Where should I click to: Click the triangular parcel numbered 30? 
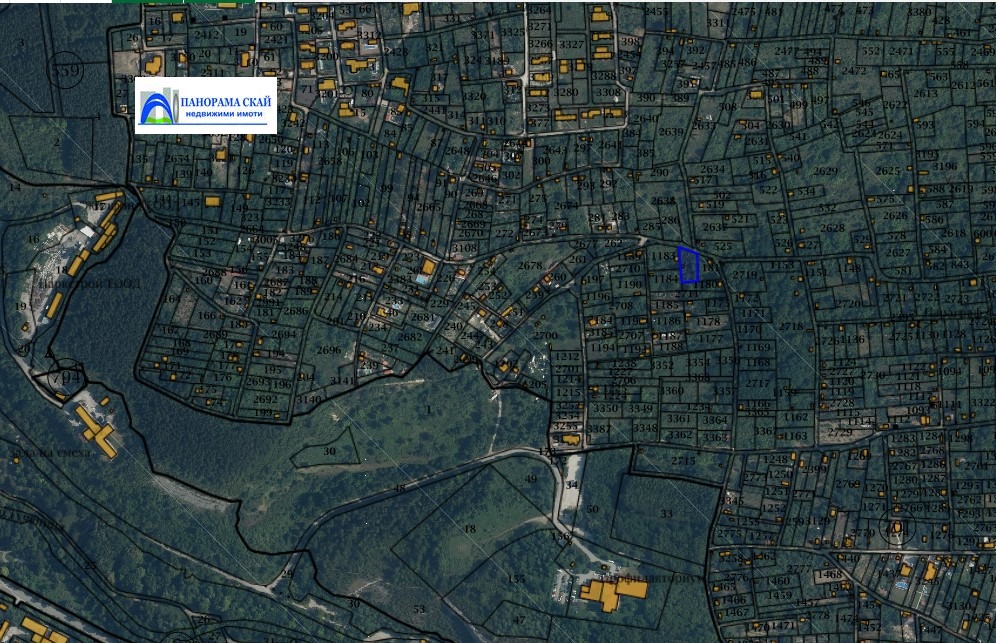click(330, 451)
